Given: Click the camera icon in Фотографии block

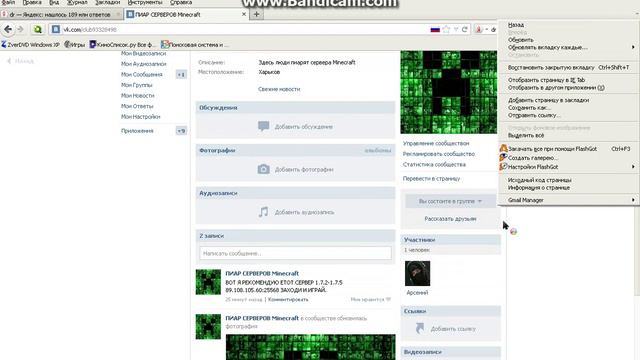Looking at the screenshot, I should 263,169.
